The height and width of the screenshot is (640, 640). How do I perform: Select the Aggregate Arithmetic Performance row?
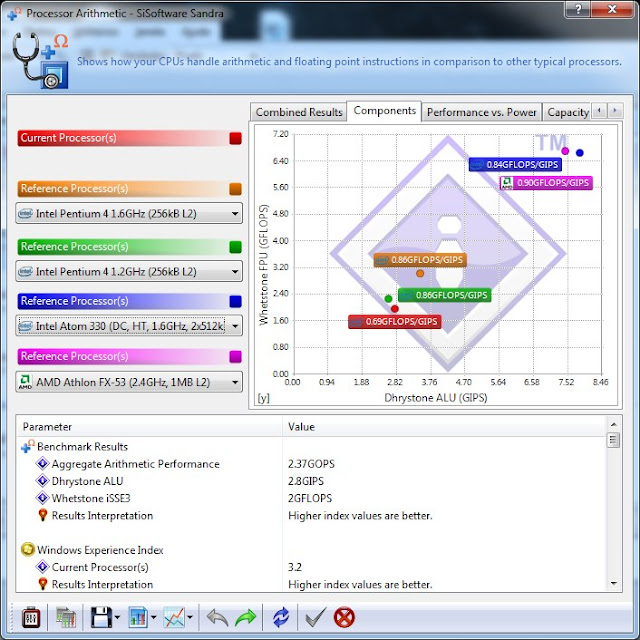pos(311,464)
